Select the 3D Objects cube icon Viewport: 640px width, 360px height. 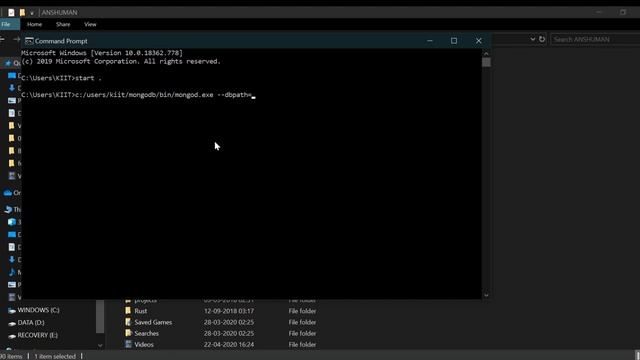12,222
